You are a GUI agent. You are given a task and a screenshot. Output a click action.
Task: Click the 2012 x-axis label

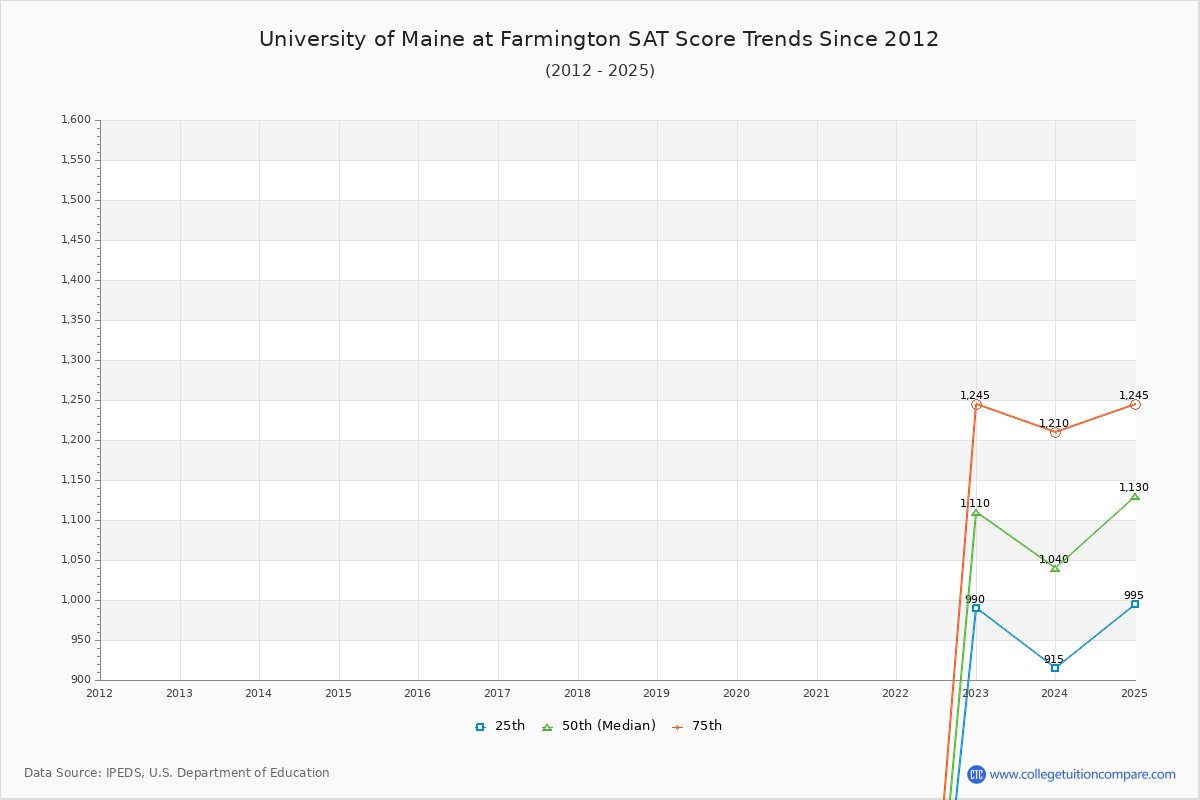pos(100,692)
